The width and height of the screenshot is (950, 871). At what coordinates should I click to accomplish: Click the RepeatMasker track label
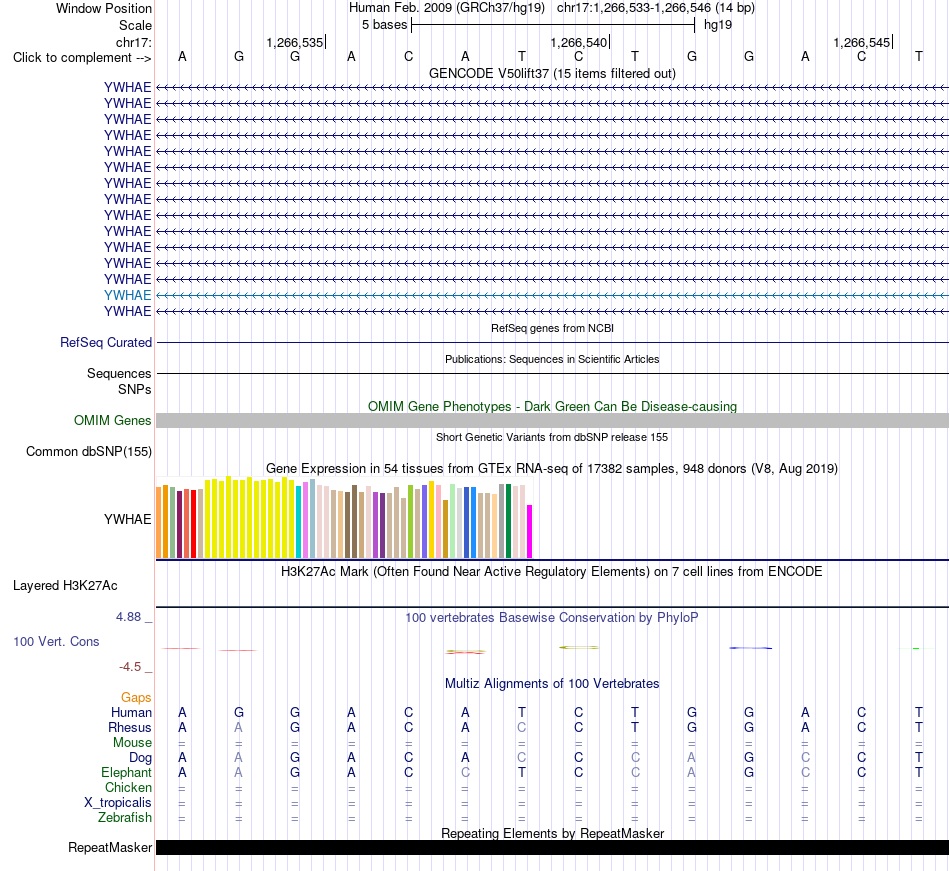pos(110,847)
